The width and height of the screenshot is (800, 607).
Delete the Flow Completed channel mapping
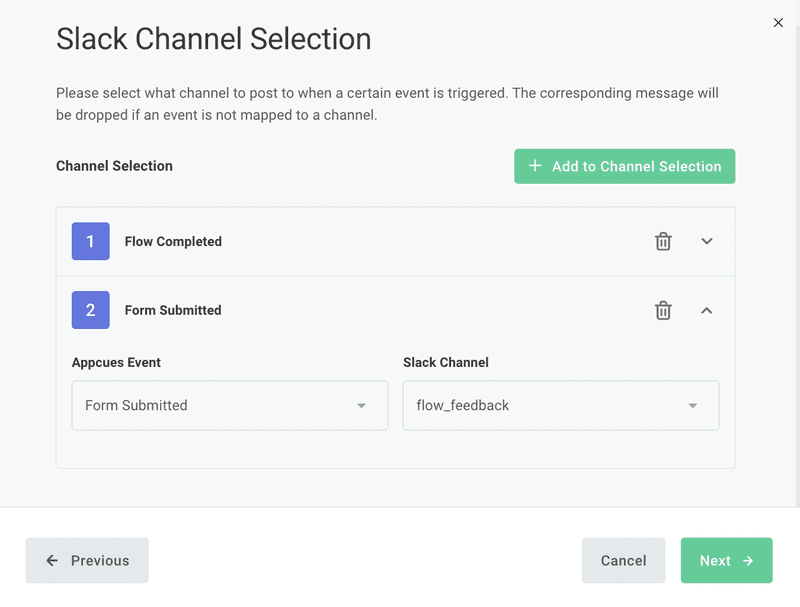[663, 241]
